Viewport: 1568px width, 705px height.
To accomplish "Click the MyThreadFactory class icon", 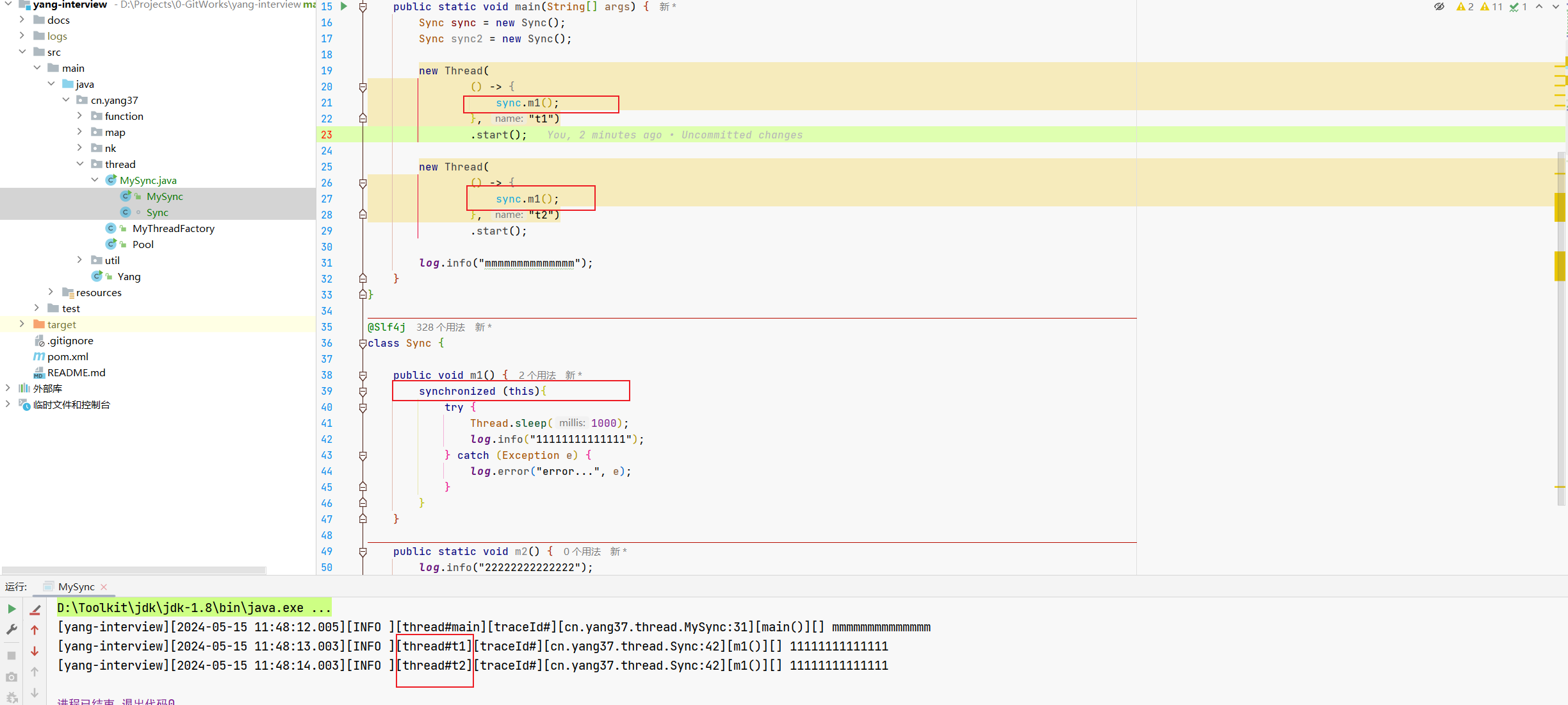I will 111,228.
